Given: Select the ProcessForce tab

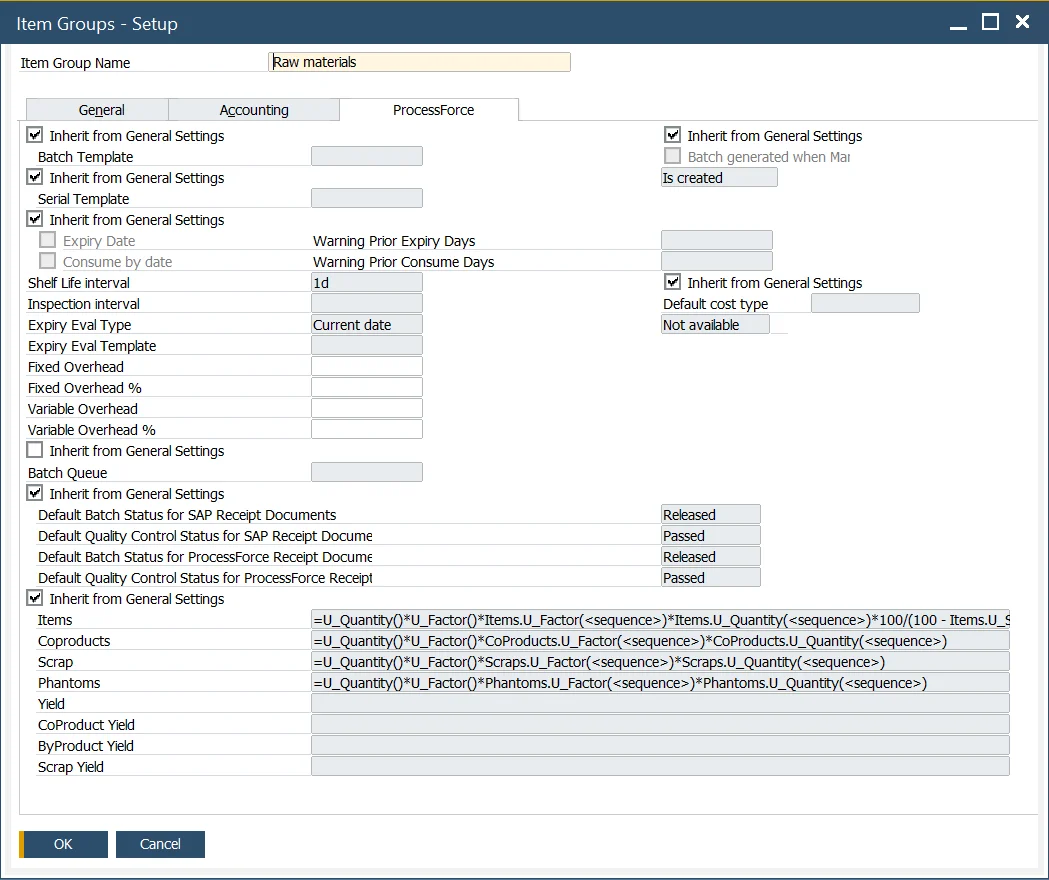Looking at the screenshot, I should tap(433, 110).
